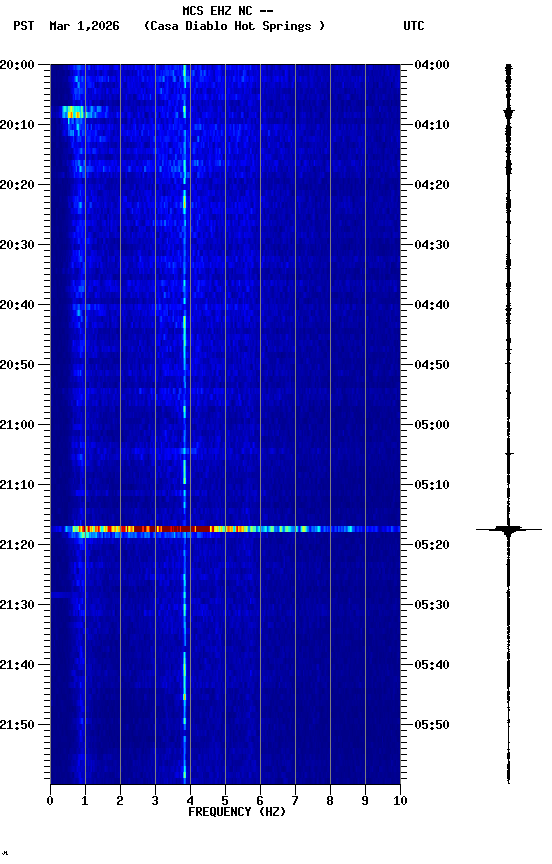
Task: Click the 21:50 PST time label
Action: (17, 725)
